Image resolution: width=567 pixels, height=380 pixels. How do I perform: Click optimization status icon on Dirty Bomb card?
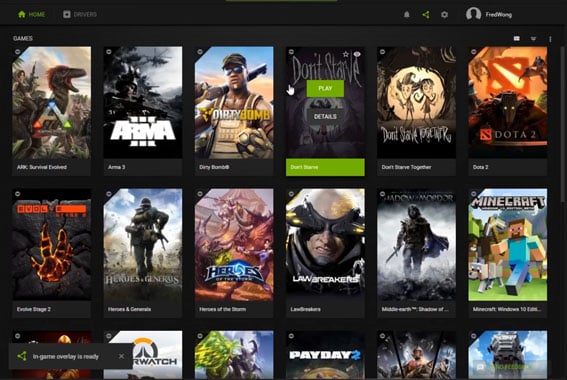tap(200, 52)
